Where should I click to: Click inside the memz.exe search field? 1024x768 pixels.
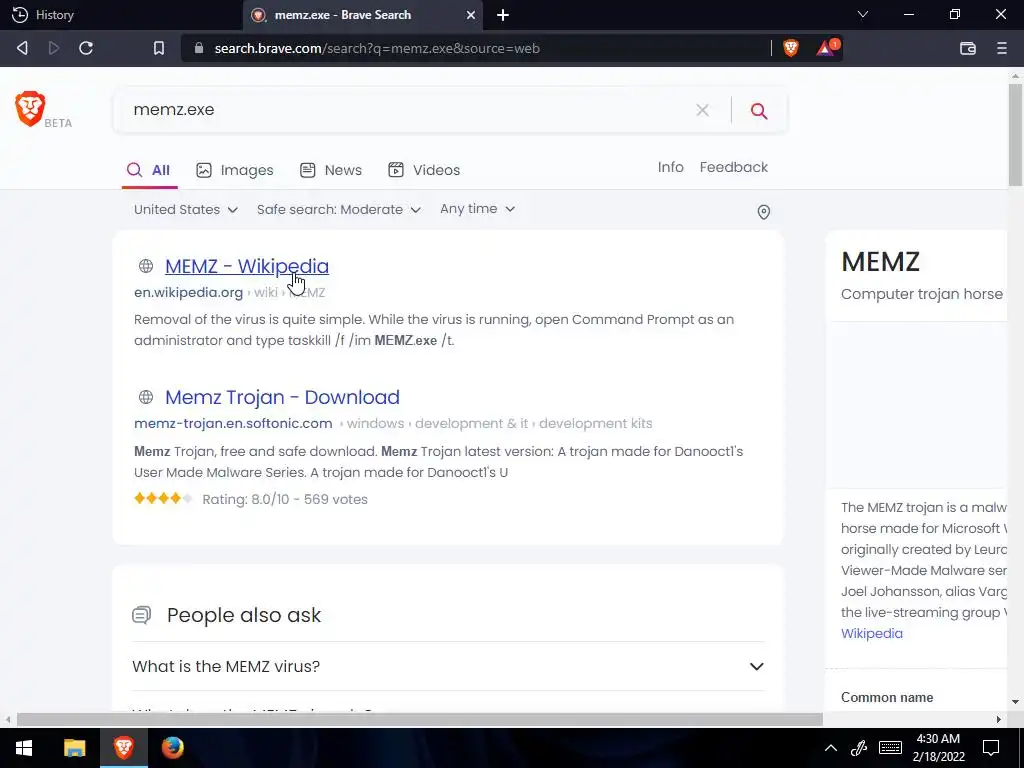click(x=405, y=110)
